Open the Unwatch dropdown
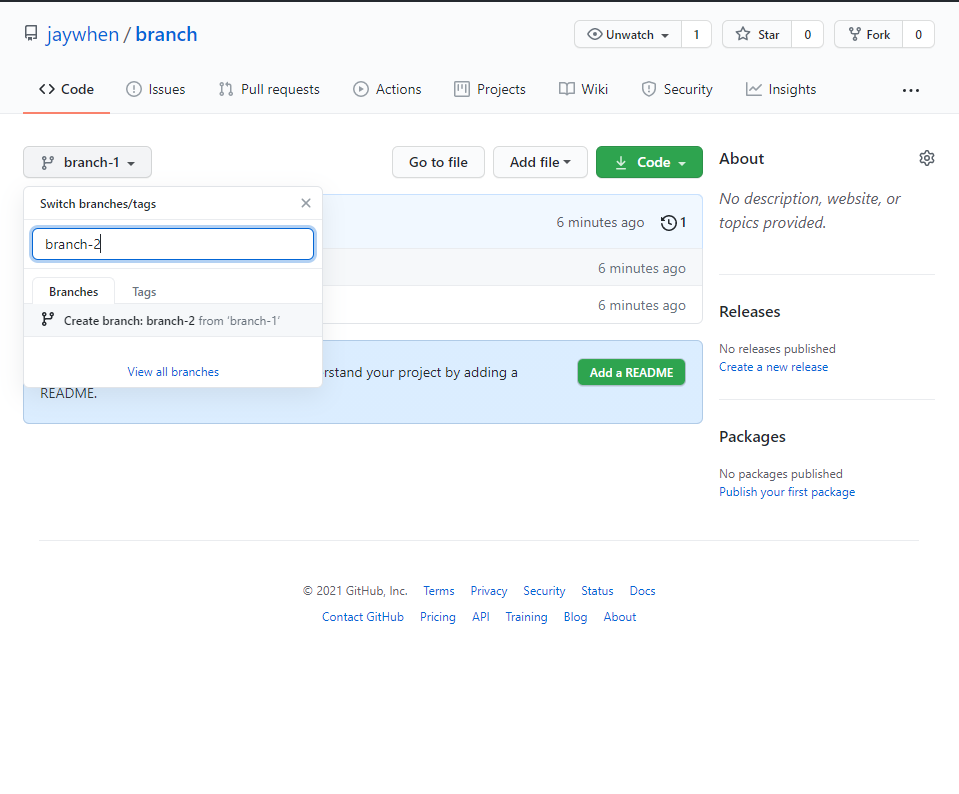Viewport: 959px width, 794px height. (x=628, y=35)
